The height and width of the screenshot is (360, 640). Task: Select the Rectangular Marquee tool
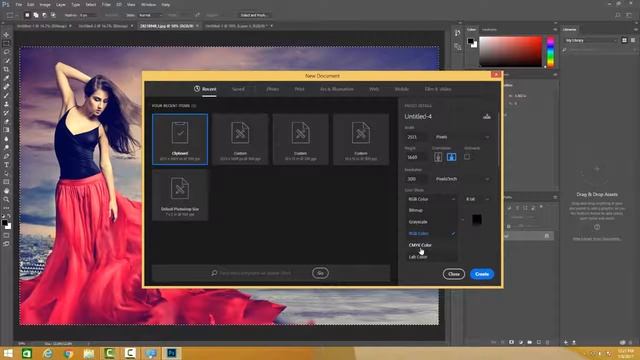coord(6,43)
